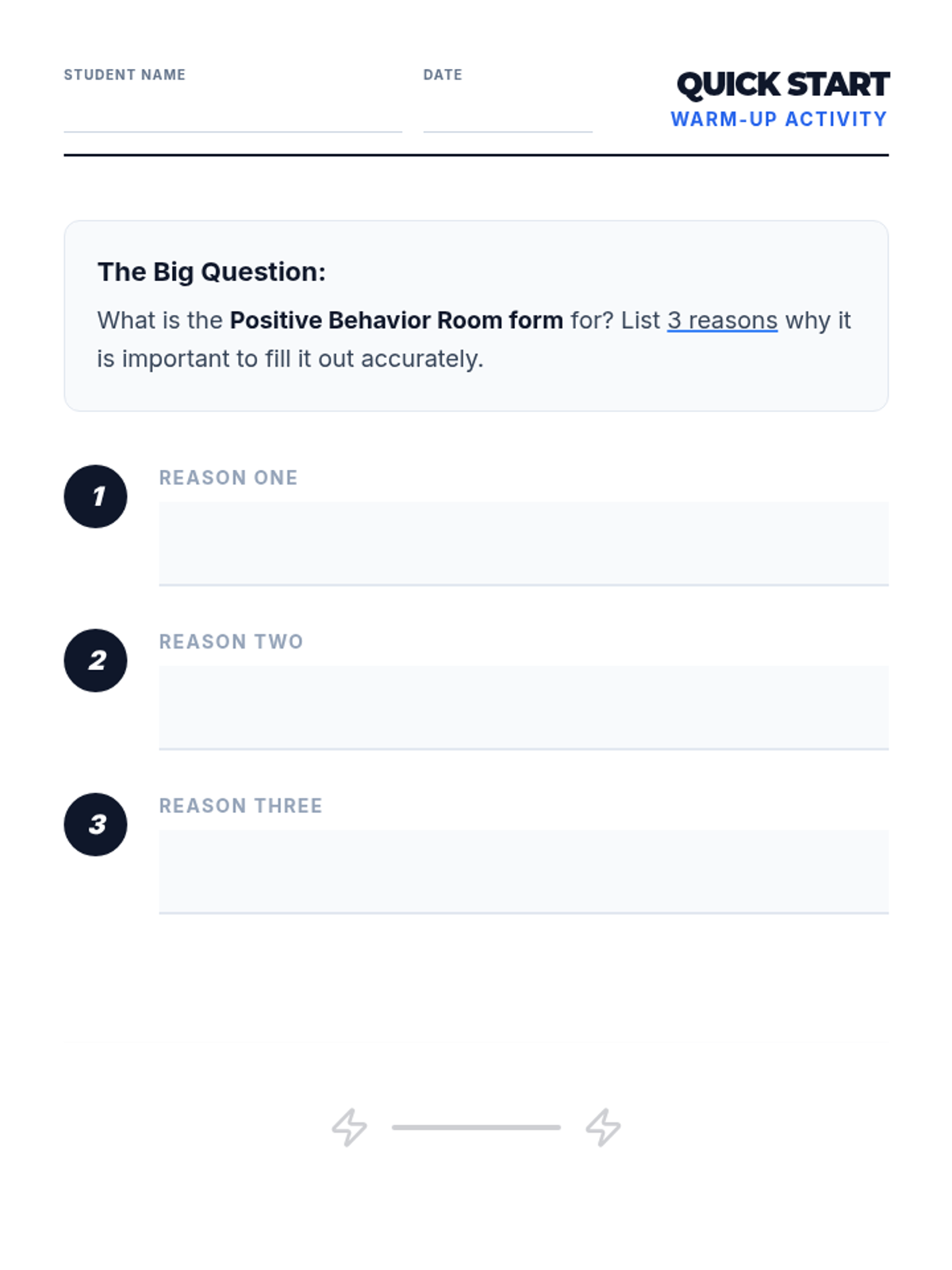Click the Date line field

click(508, 116)
